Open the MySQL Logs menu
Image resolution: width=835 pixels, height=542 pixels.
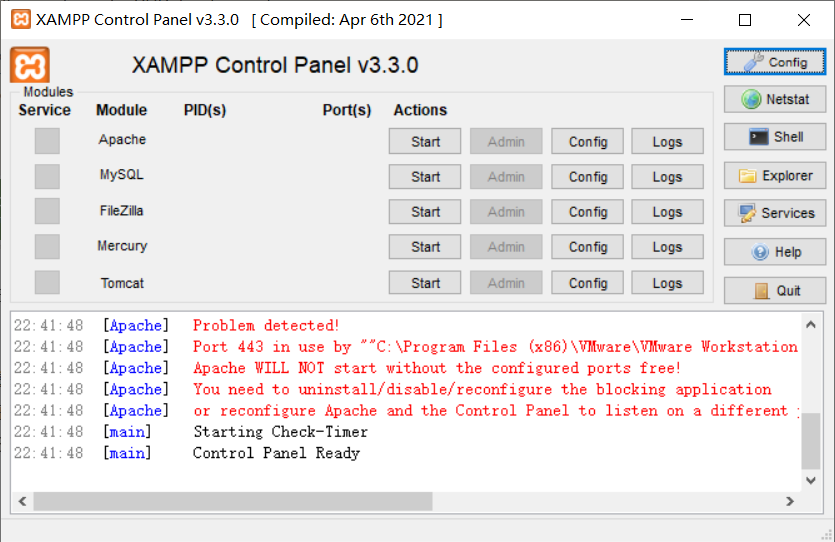667,177
